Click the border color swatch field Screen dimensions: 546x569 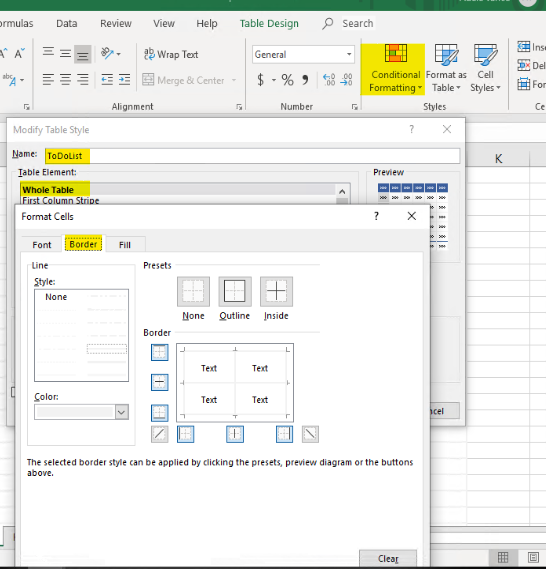click(x=75, y=412)
